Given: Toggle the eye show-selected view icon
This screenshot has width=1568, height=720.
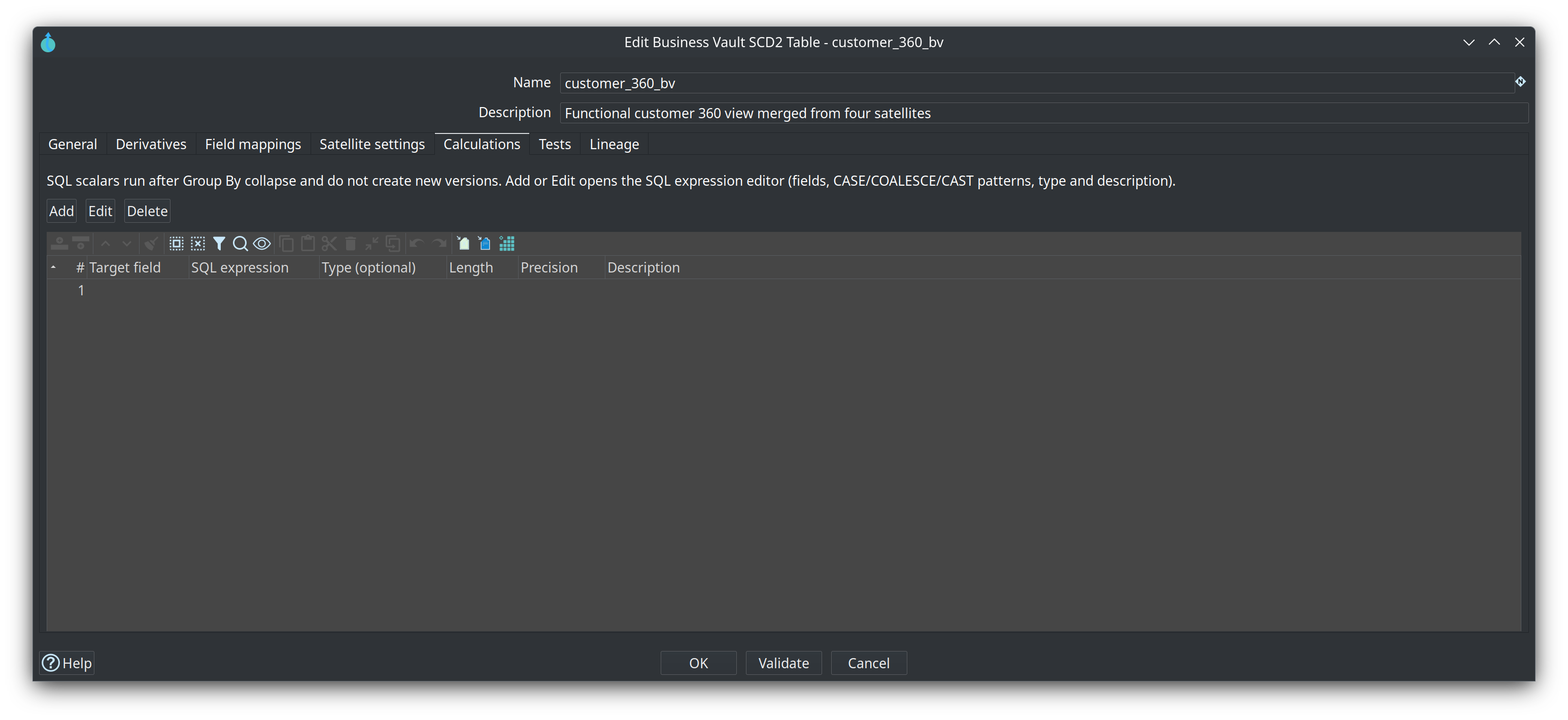Looking at the screenshot, I should (x=262, y=244).
